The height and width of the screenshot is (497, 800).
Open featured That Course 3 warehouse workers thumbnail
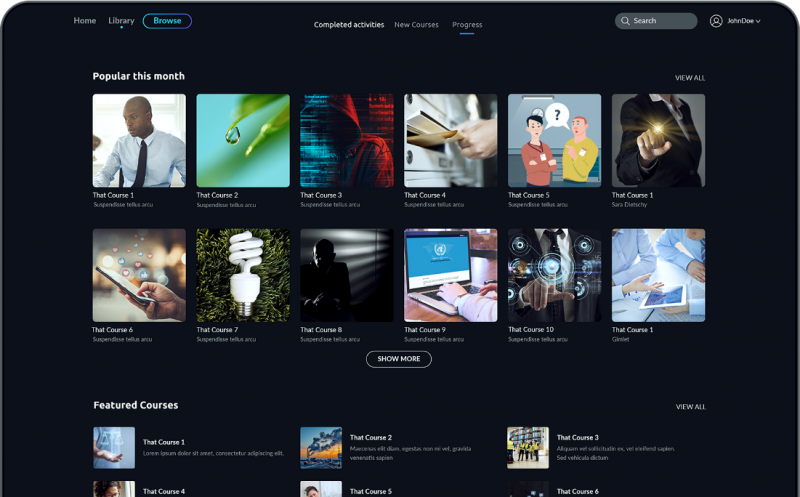click(528, 448)
